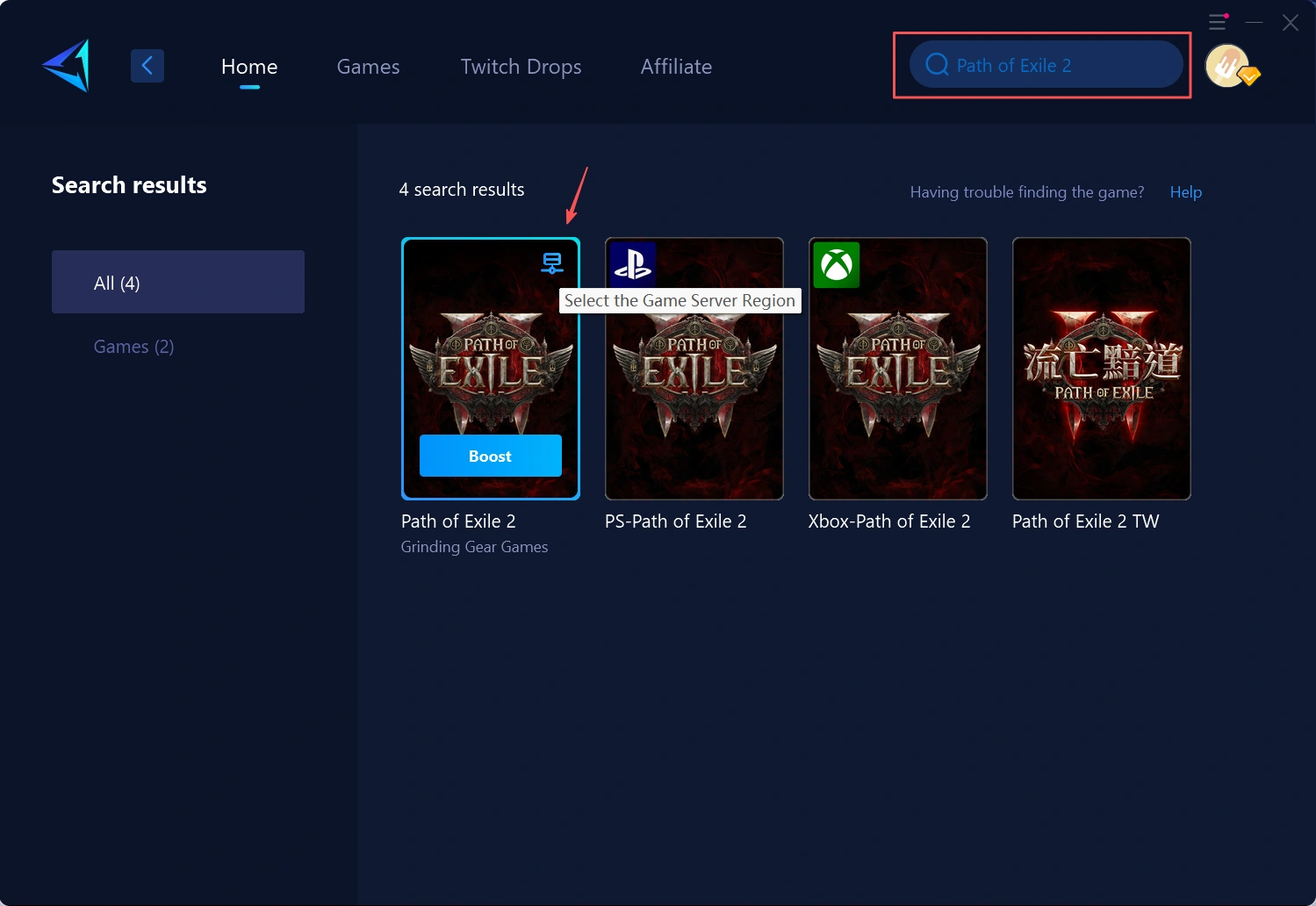Viewport: 1316px width, 906px height.
Task: Close the application window
Action: [x=1290, y=23]
